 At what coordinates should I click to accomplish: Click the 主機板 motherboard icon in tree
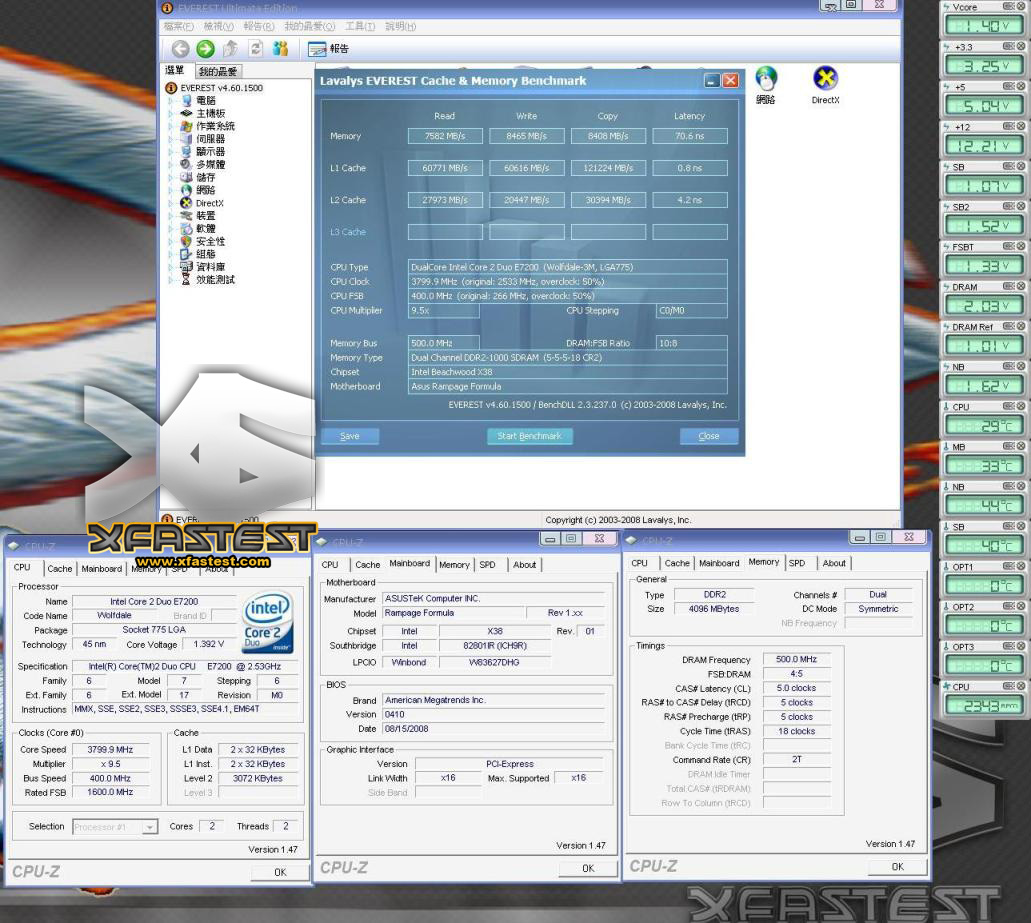(187, 113)
